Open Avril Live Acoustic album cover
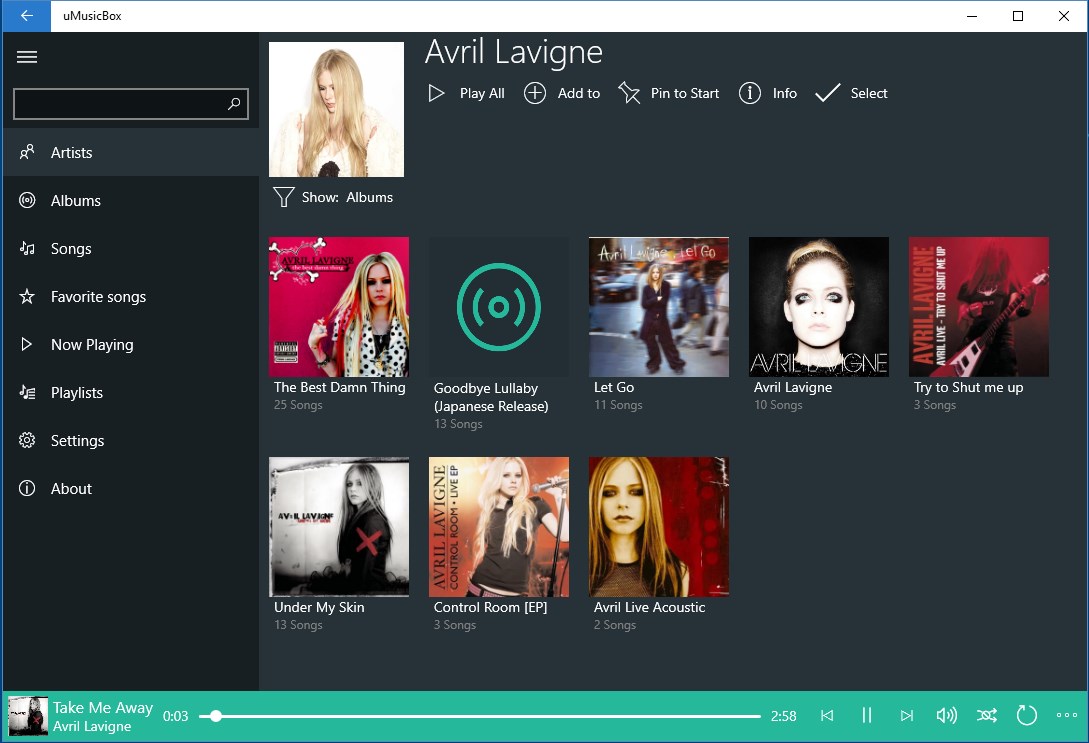 click(x=659, y=527)
